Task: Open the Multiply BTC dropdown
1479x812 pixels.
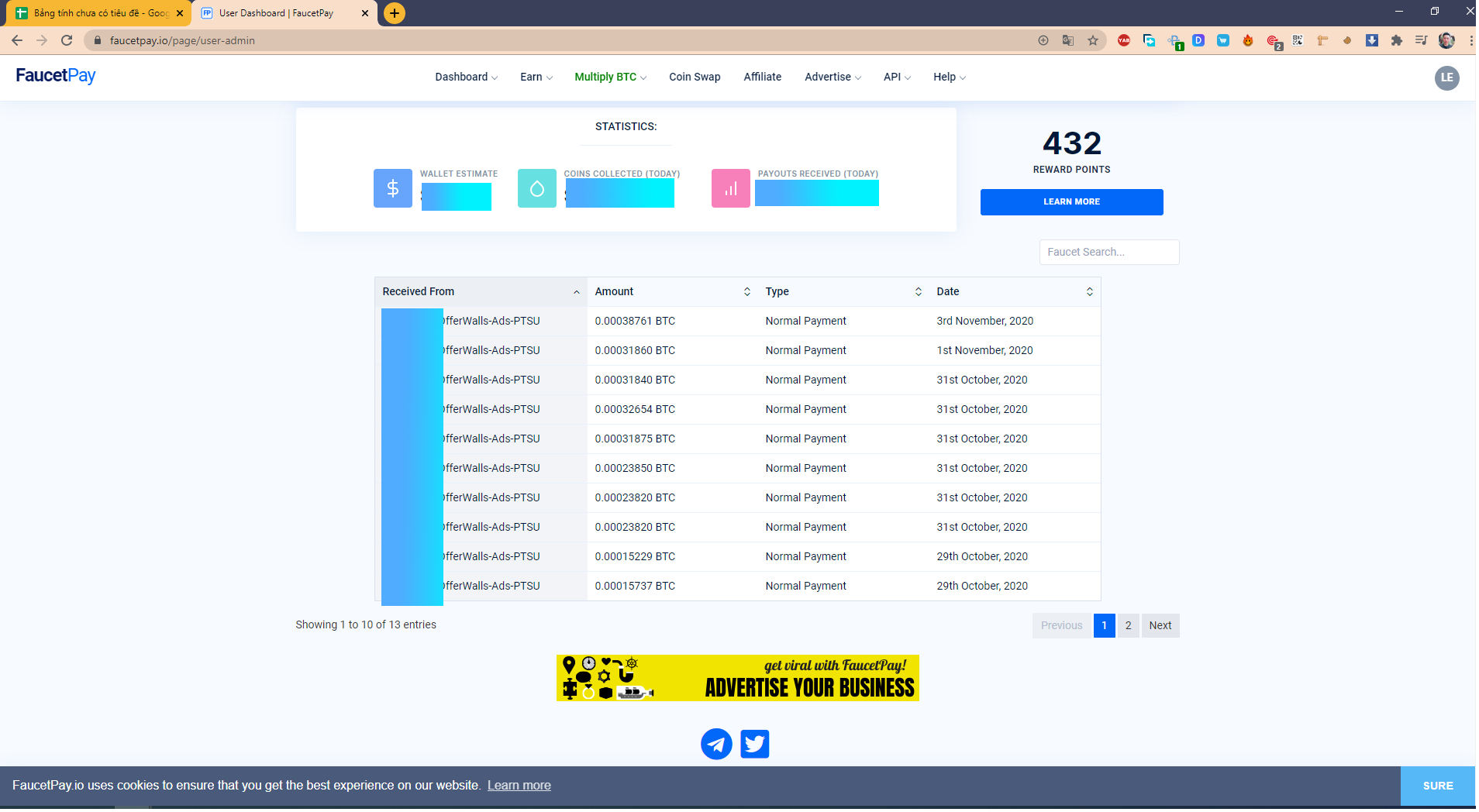Action: [610, 77]
